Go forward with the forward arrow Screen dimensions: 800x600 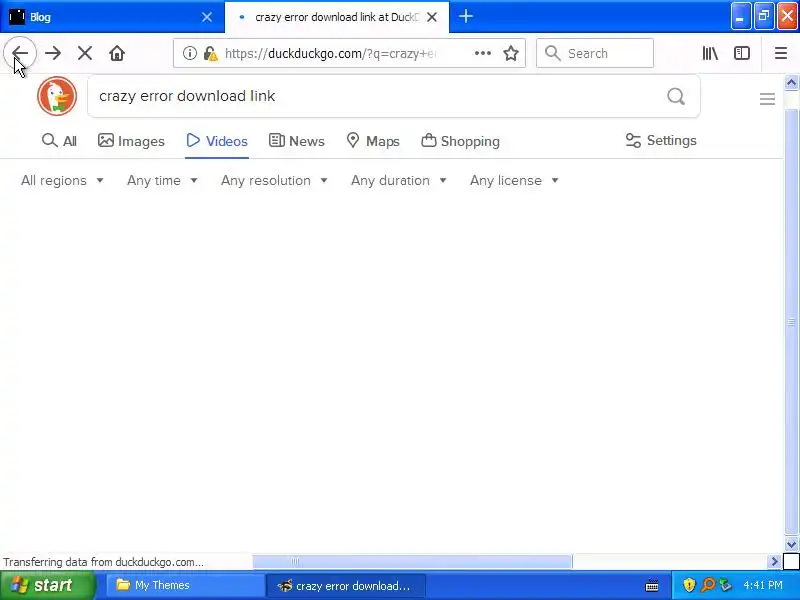coord(53,53)
